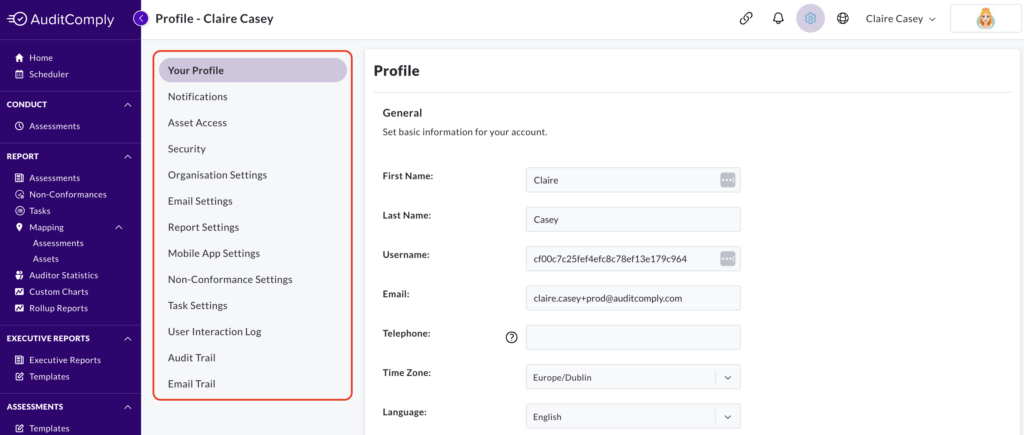The height and width of the screenshot is (435, 1024).
Task: Collapse the Mapping sidebar section
Action: point(119,227)
